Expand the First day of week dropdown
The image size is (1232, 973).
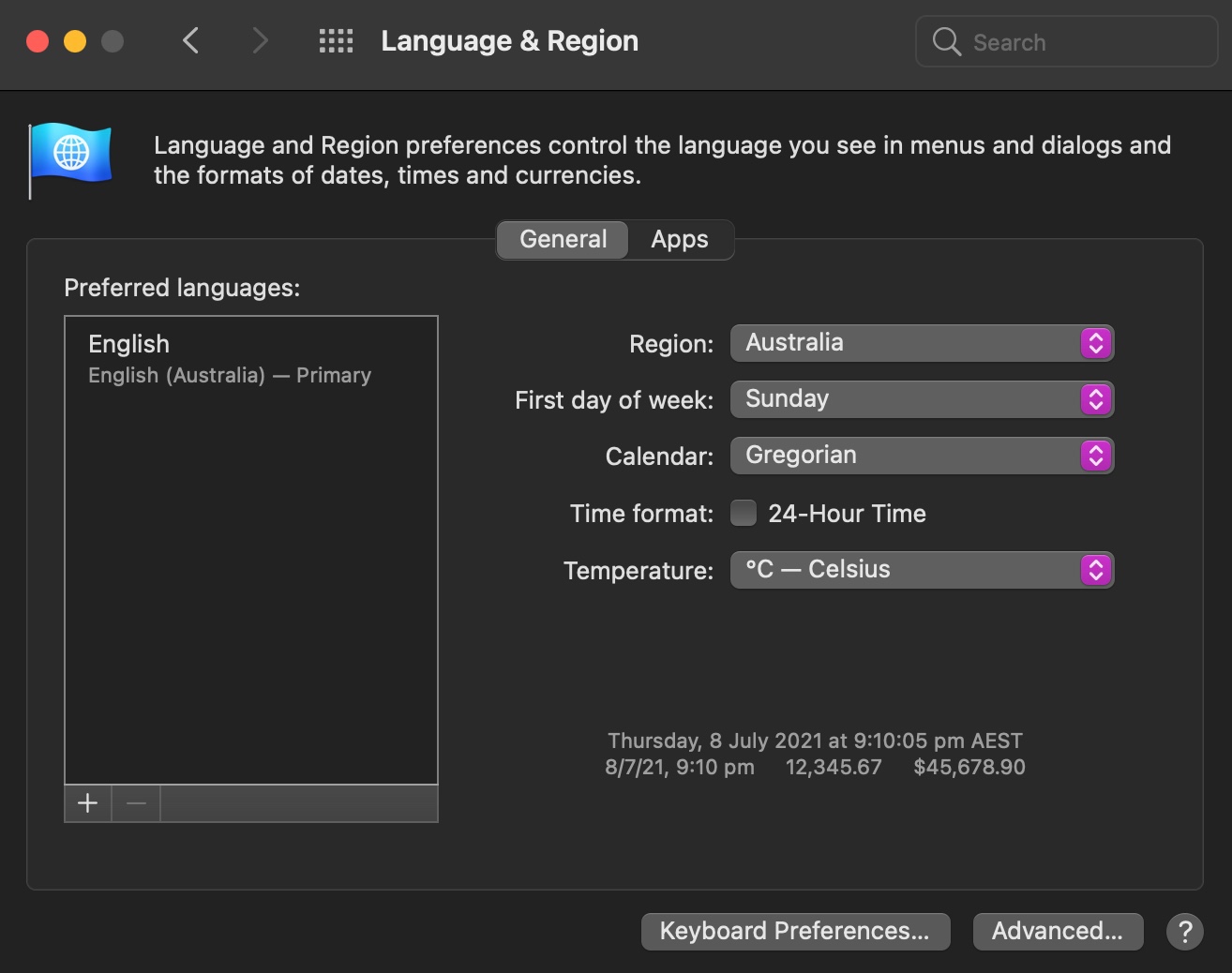[922, 399]
